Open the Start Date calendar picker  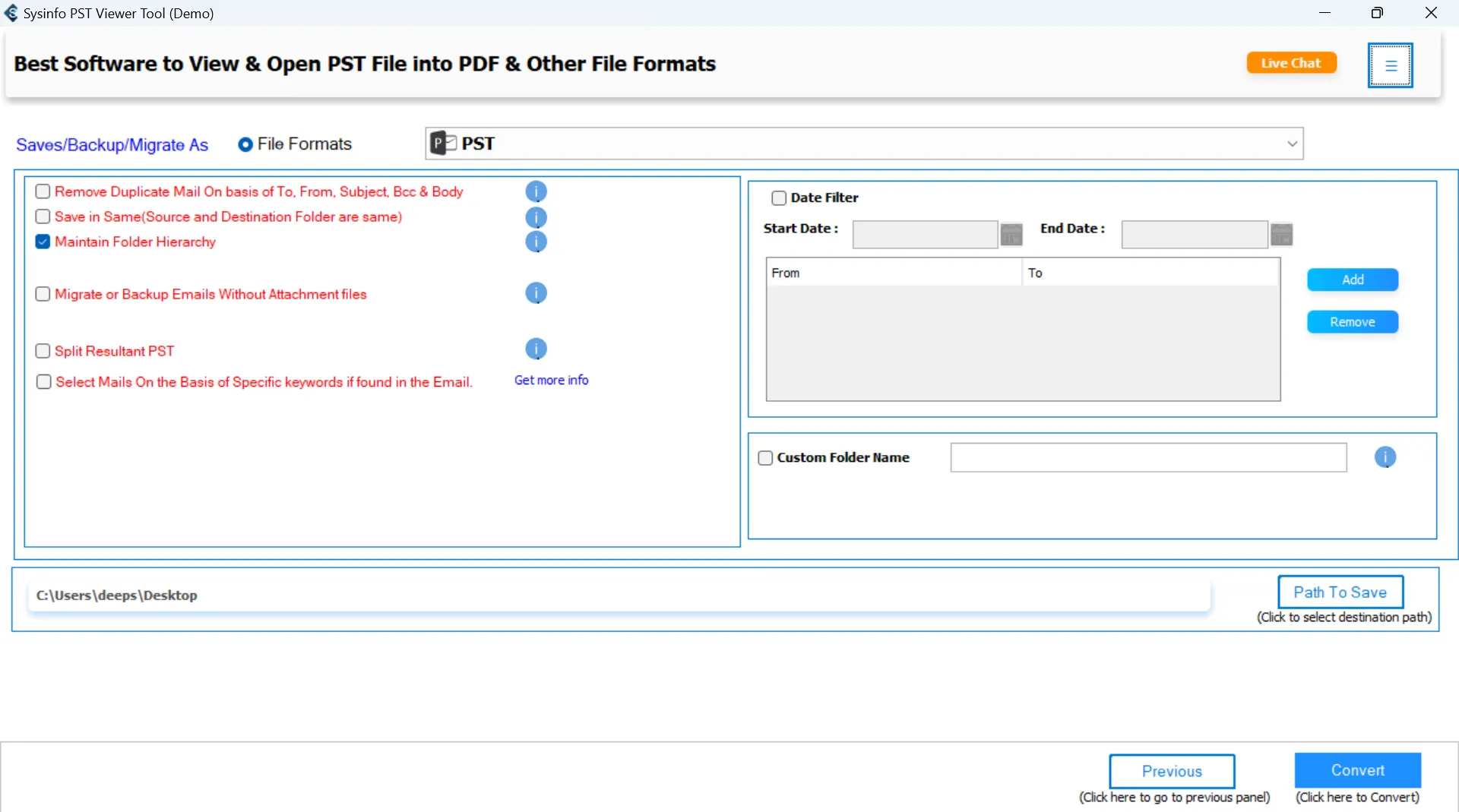point(1011,235)
